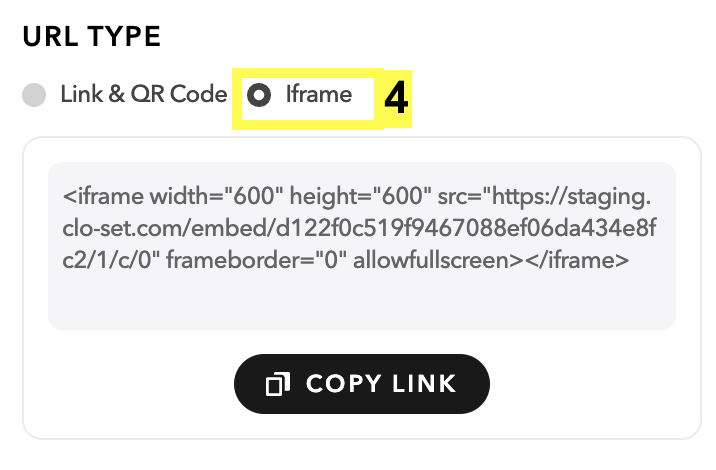Click inside the iframe embed code box
716x470 pixels.
tap(362, 246)
